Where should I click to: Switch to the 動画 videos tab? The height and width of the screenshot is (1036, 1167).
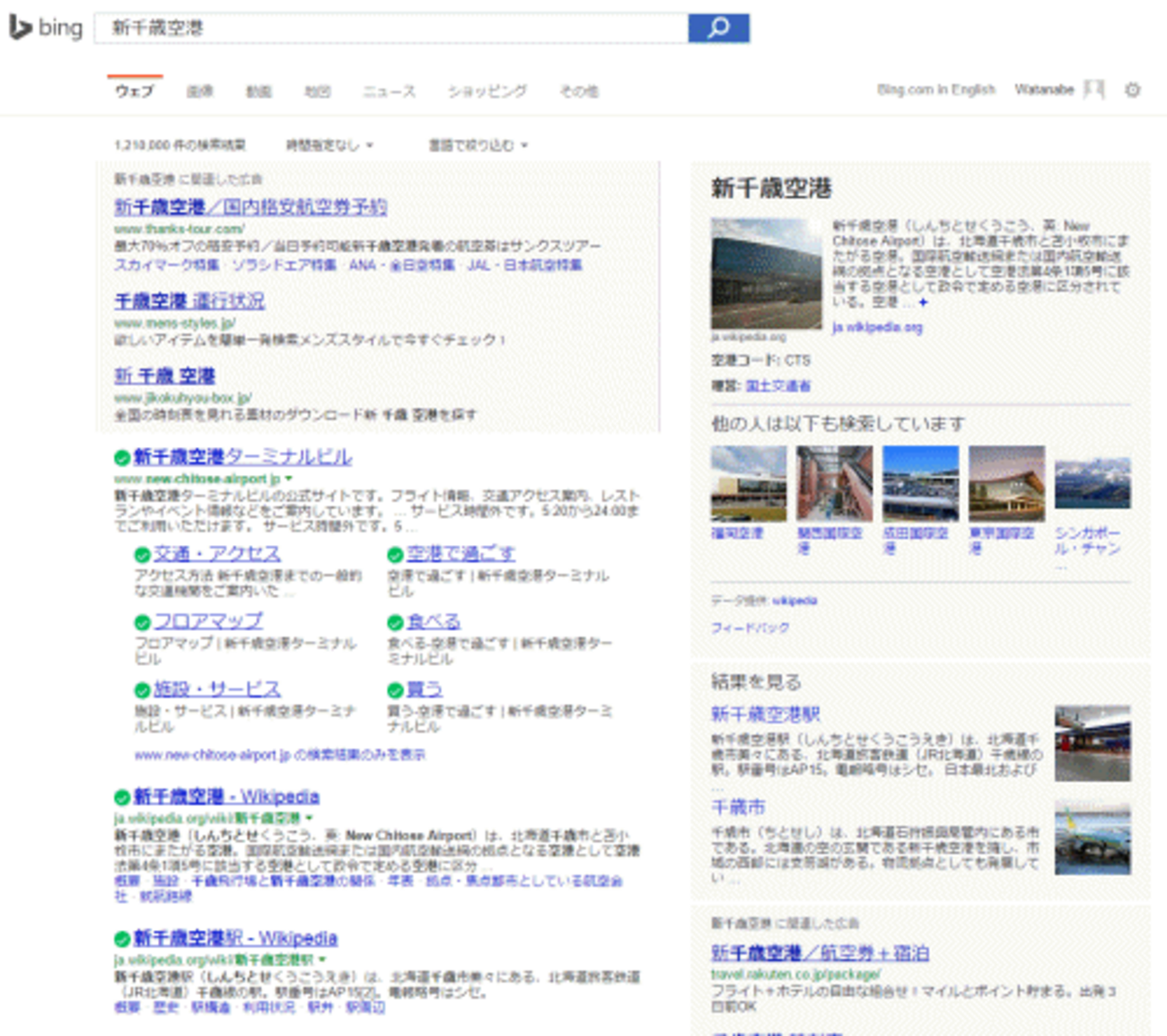(x=259, y=91)
